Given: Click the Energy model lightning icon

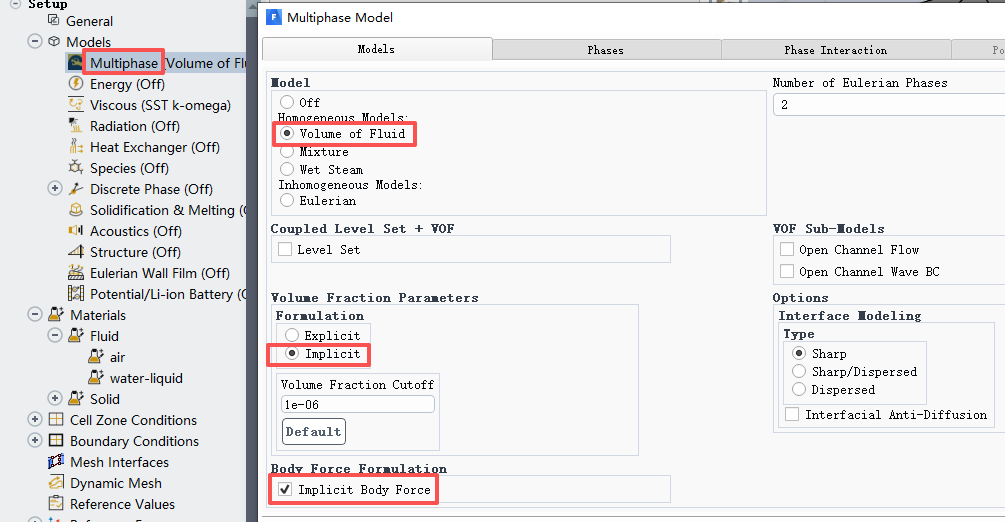Looking at the screenshot, I should tap(76, 83).
